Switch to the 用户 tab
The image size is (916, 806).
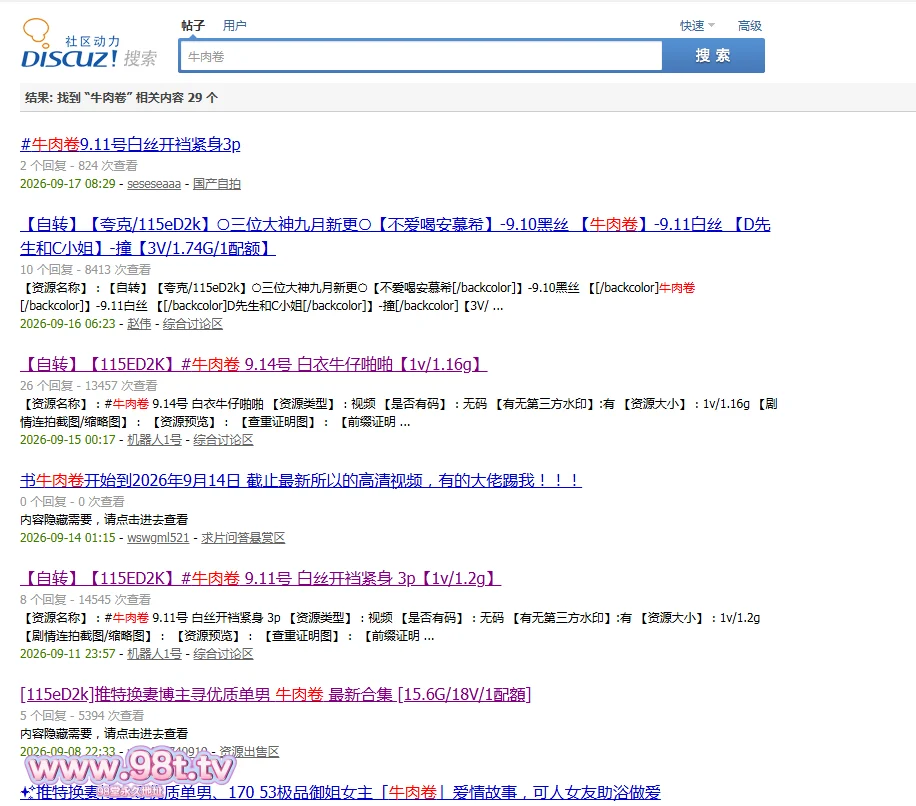234,26
